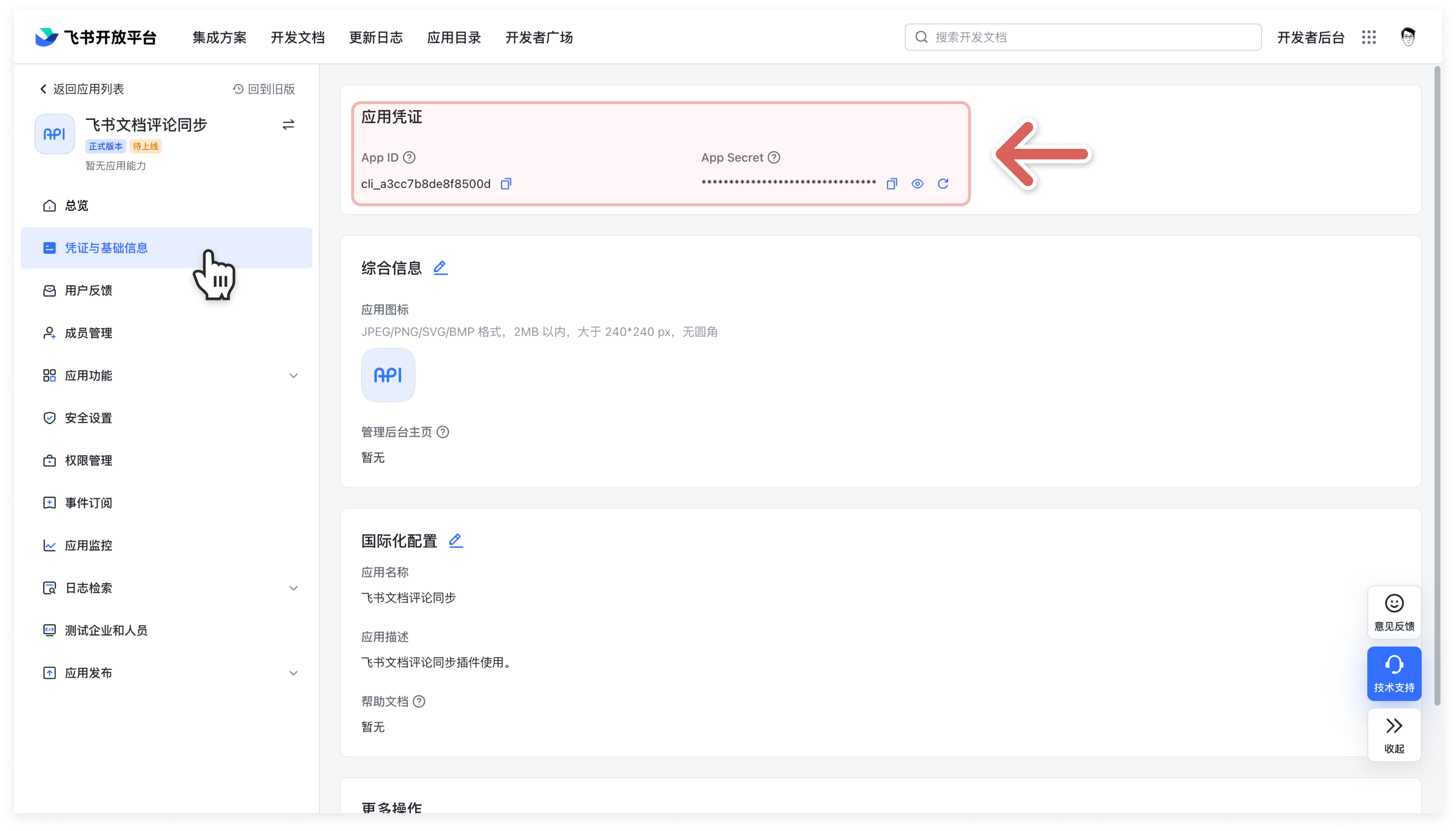The width and height of the screenshot is (1456, 831).
Task: Open 开发者后台 console link
Action: tap(1311, 37)
